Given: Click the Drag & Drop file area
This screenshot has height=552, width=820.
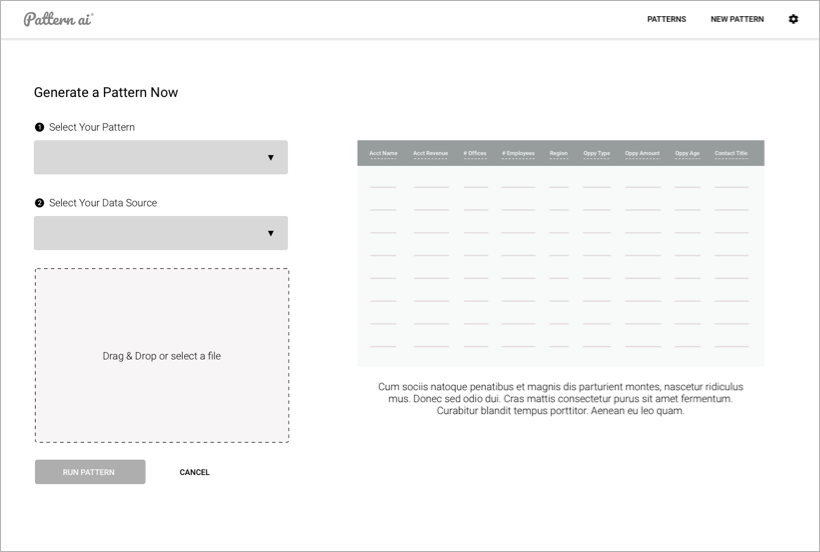Looking at the screenshot, I should pos(162,356).
